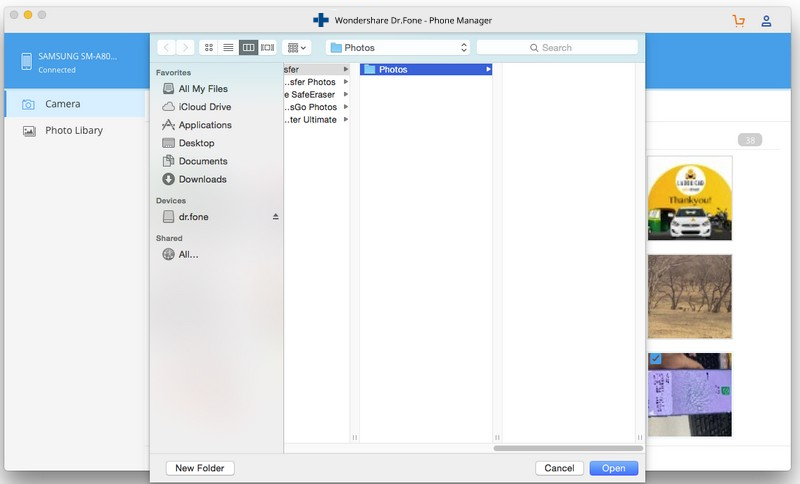This screenshot has height=484, width=800.
Task: Click the Open button
Action: click(613, 468)
